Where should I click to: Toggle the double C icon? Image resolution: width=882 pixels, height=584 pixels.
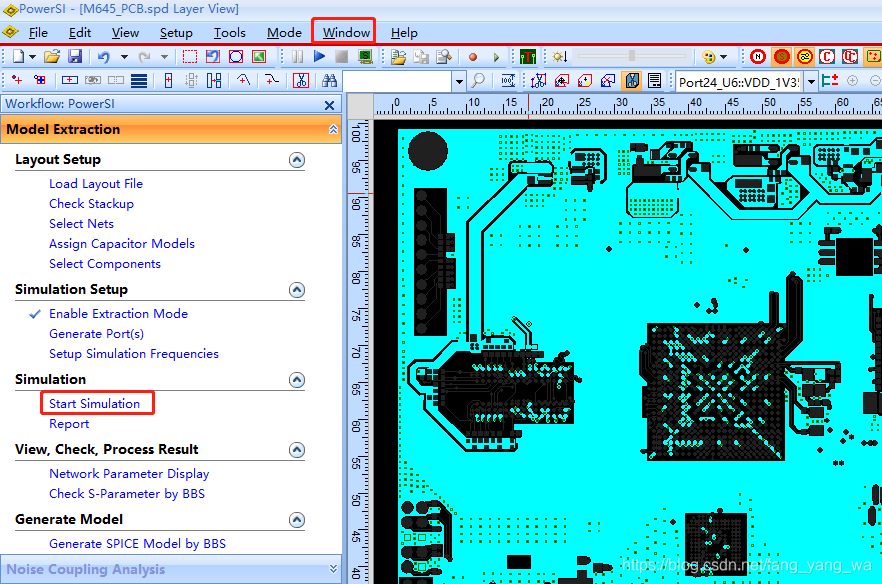click(849, 56)
